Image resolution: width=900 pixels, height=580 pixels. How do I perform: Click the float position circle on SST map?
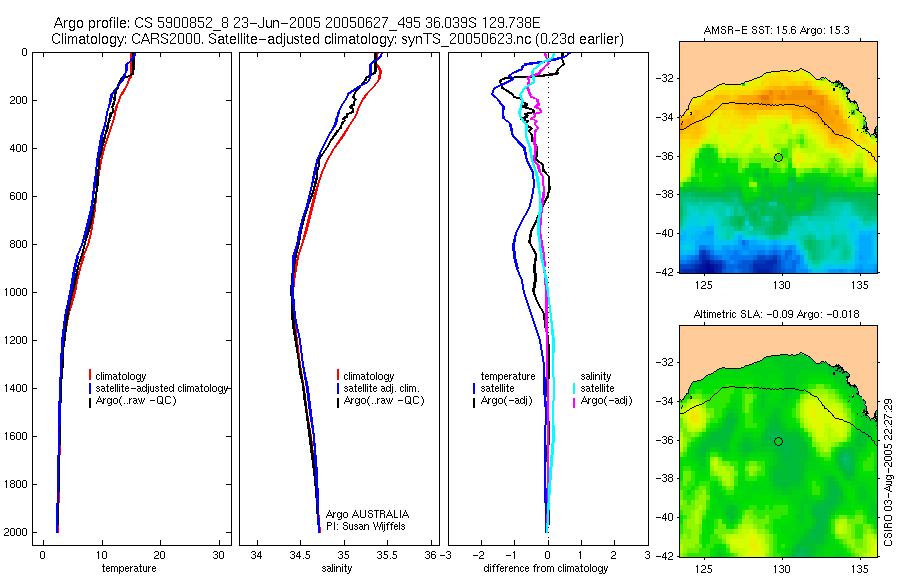(778, 157)
